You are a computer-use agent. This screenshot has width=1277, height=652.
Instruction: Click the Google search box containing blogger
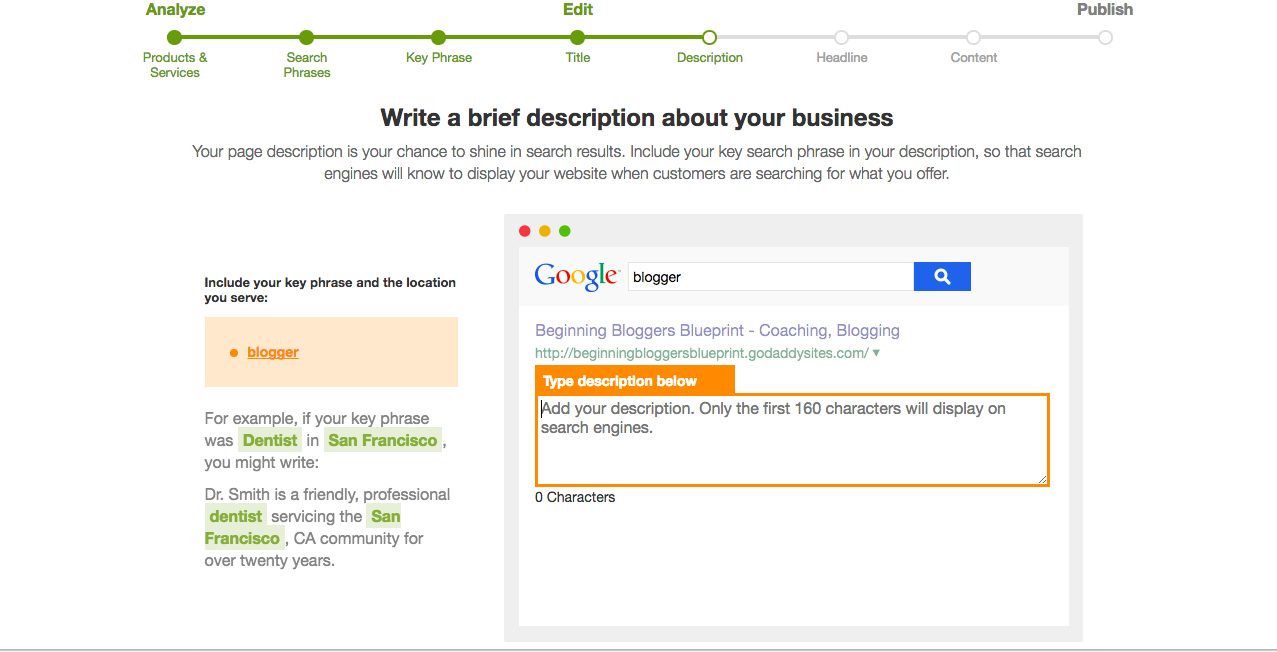tap(770, 277)
